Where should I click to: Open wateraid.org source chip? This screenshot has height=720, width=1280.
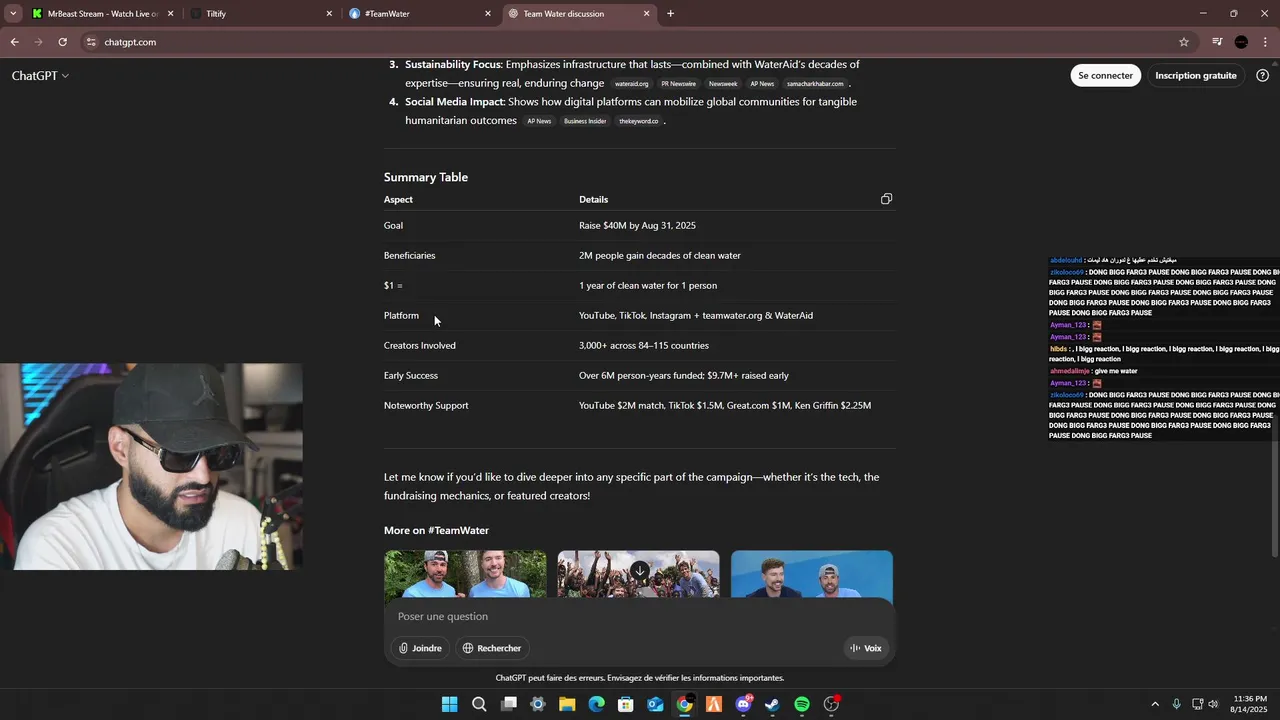(x=632, y=84)
